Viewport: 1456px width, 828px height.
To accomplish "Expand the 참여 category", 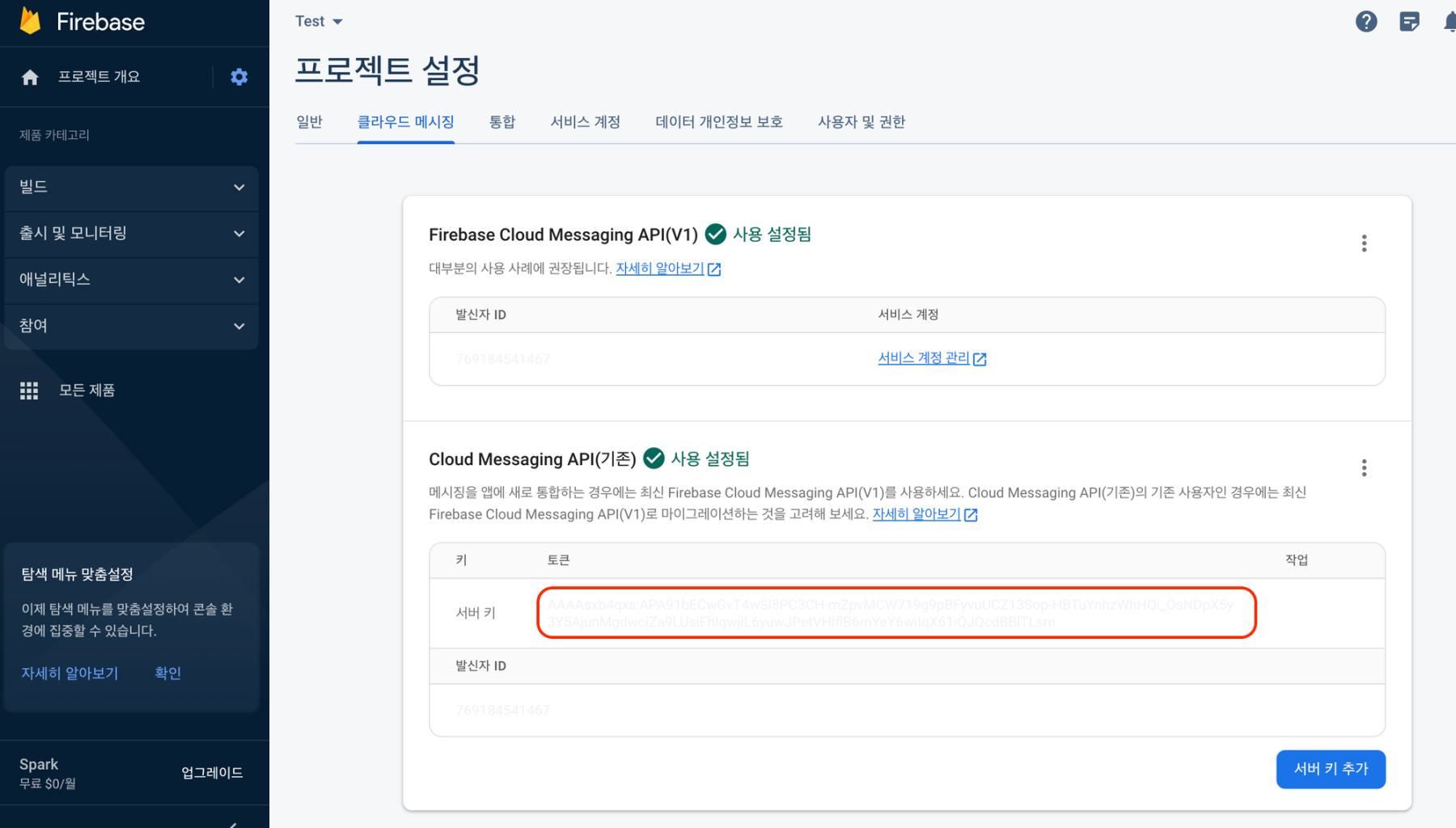I will 131,326.
